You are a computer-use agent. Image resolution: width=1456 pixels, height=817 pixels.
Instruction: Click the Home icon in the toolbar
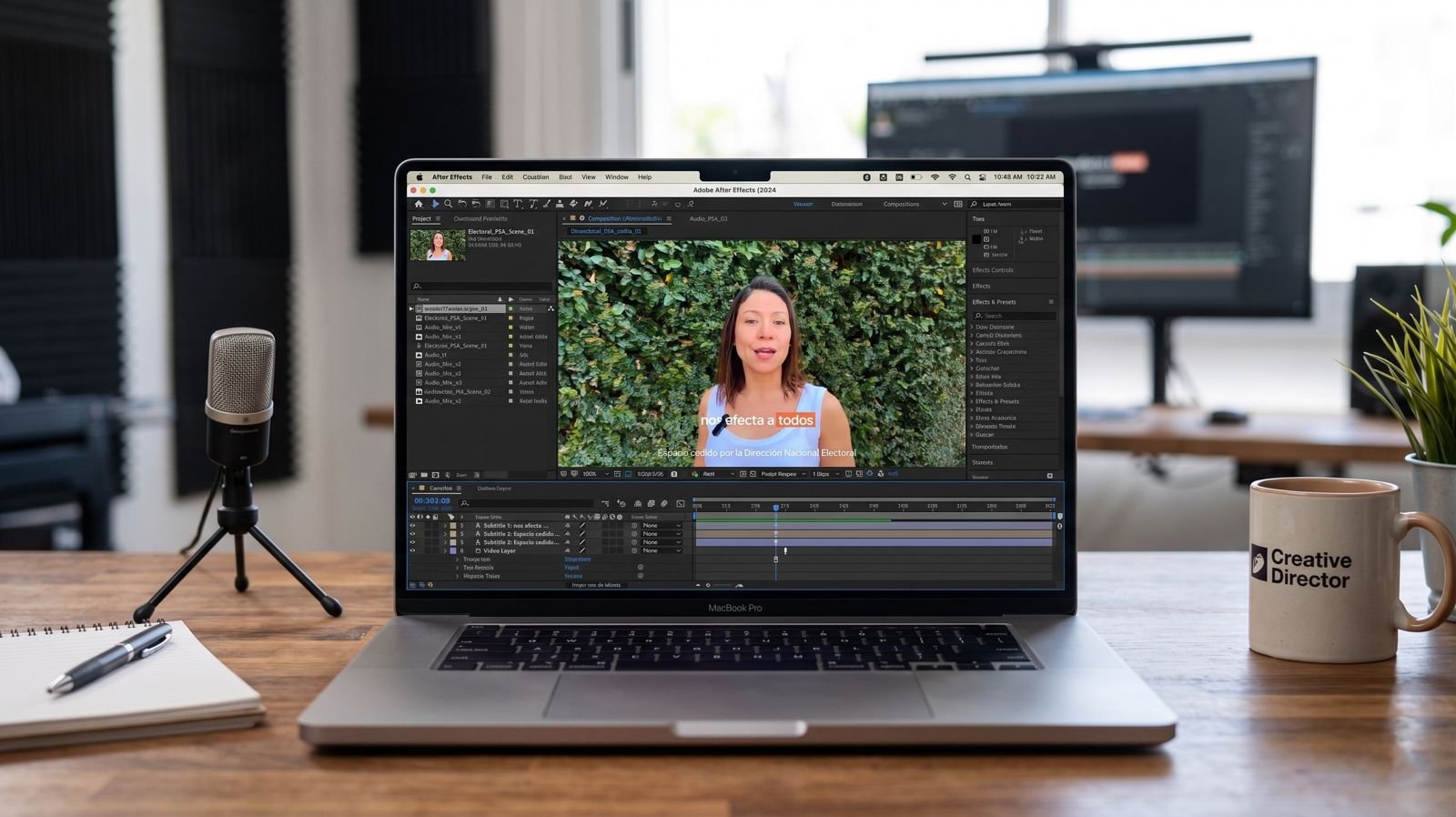click(x=419, y=204)
